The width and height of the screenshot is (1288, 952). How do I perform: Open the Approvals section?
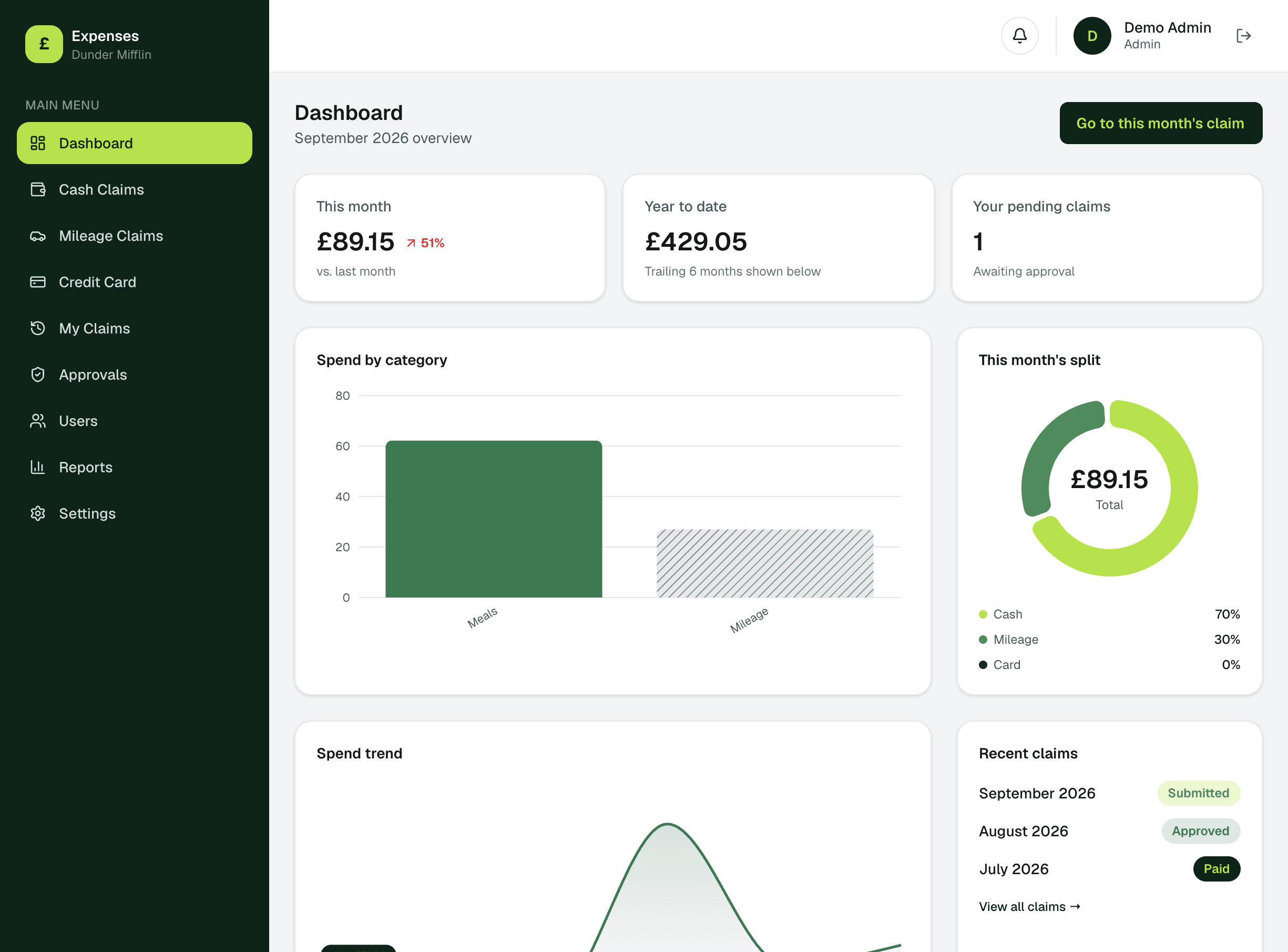[x=134, y=374]
